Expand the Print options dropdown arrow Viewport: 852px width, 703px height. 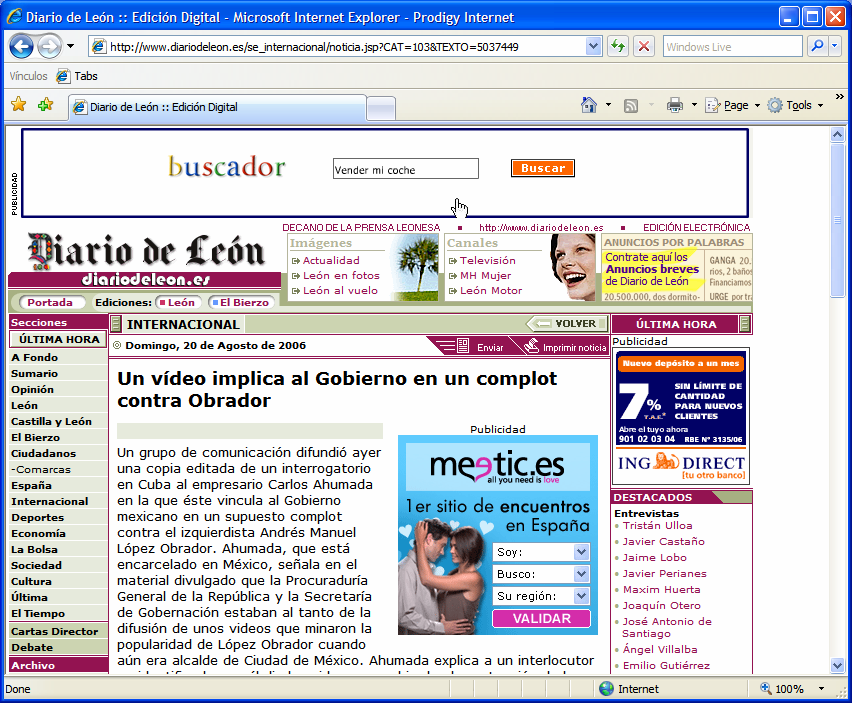click(x=694, y=105)
